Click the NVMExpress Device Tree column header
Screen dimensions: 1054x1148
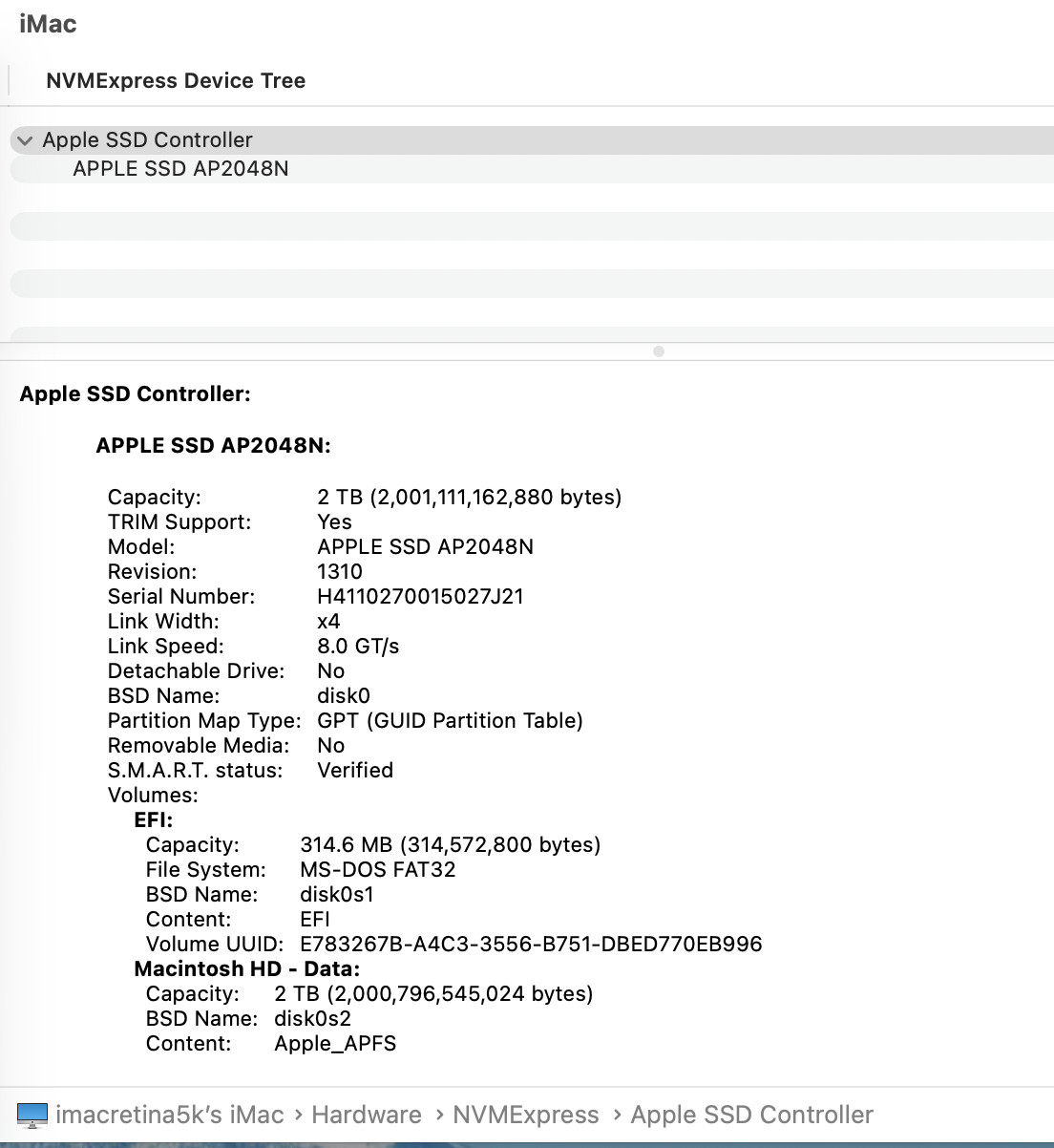click(x=176, y=81)
